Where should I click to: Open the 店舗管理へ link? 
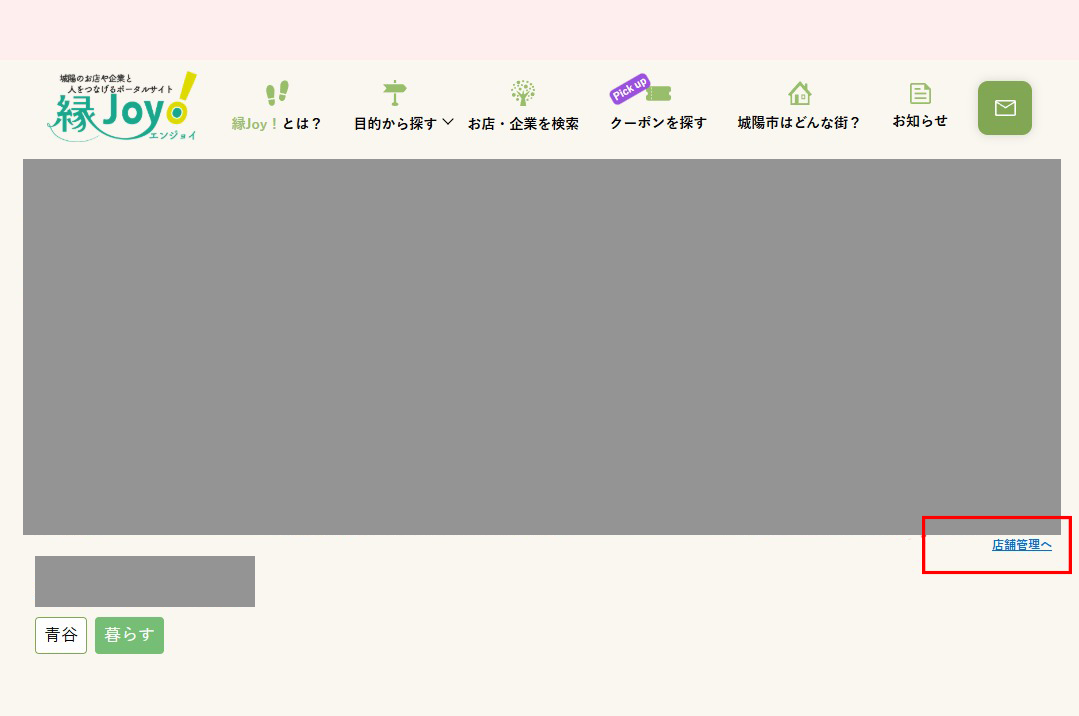[1020, 545]
